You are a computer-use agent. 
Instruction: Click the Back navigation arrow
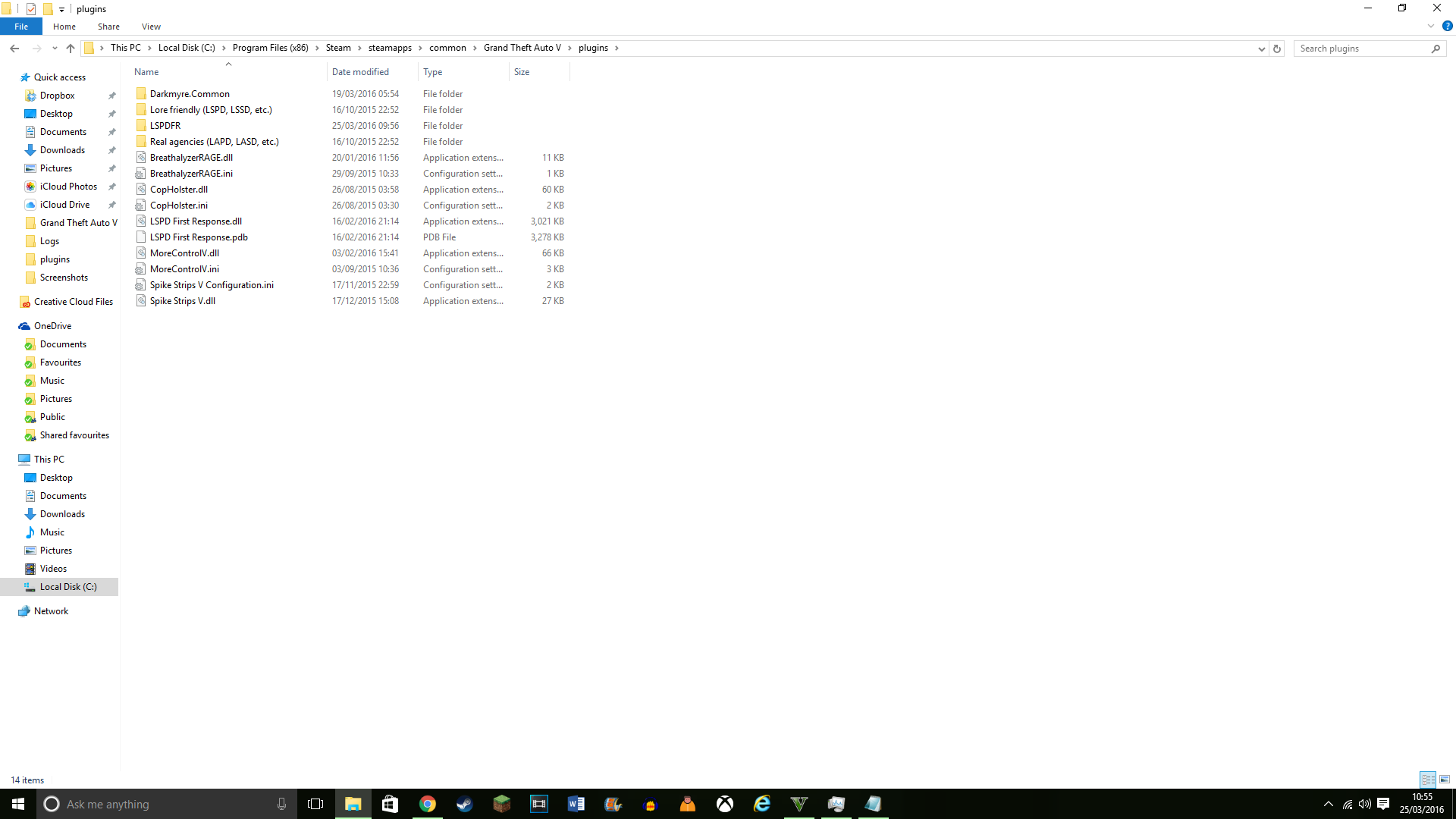click(x=14, y=48)
